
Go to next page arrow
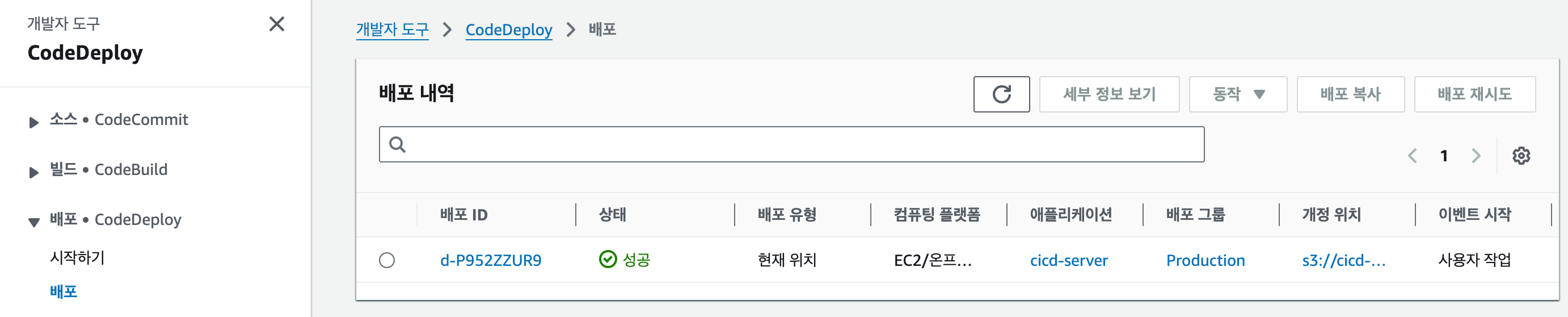coord(1476,156)
